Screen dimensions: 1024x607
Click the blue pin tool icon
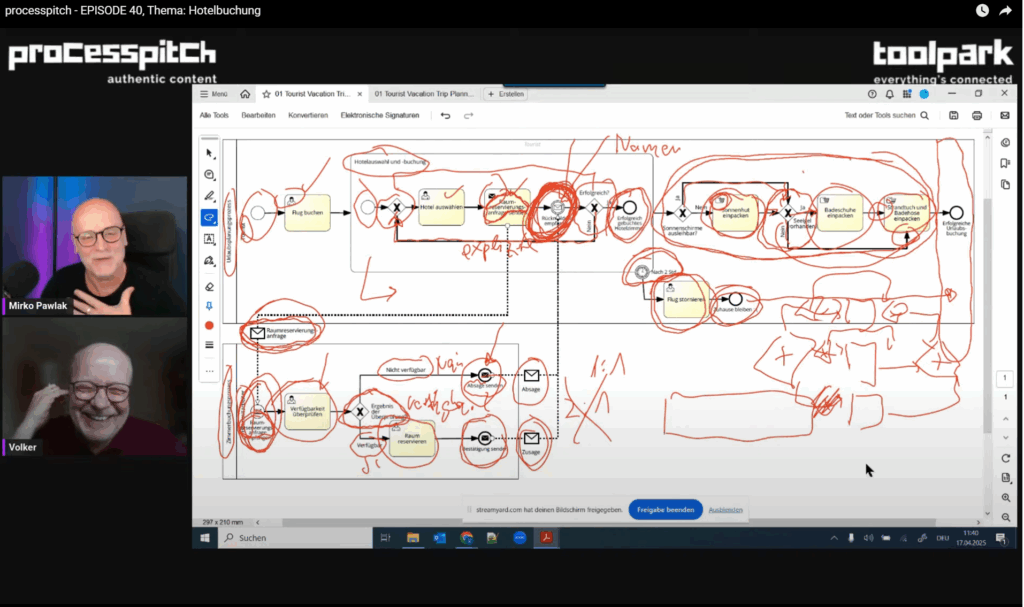209,306
